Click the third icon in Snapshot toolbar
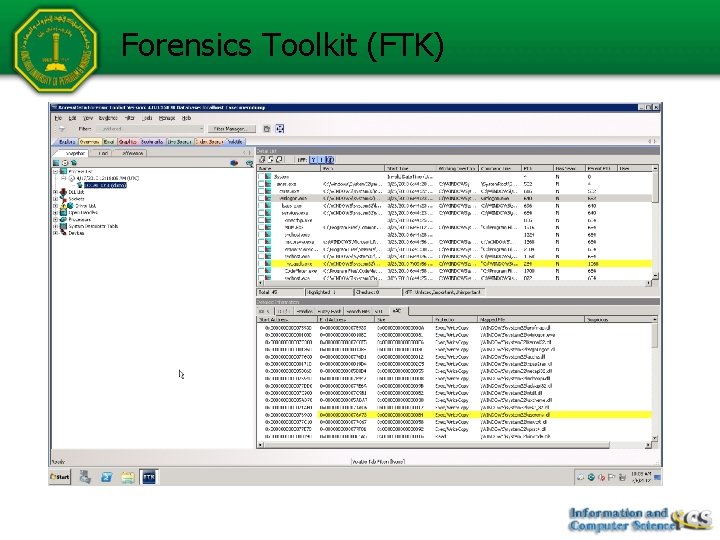 tap(73, 163)
